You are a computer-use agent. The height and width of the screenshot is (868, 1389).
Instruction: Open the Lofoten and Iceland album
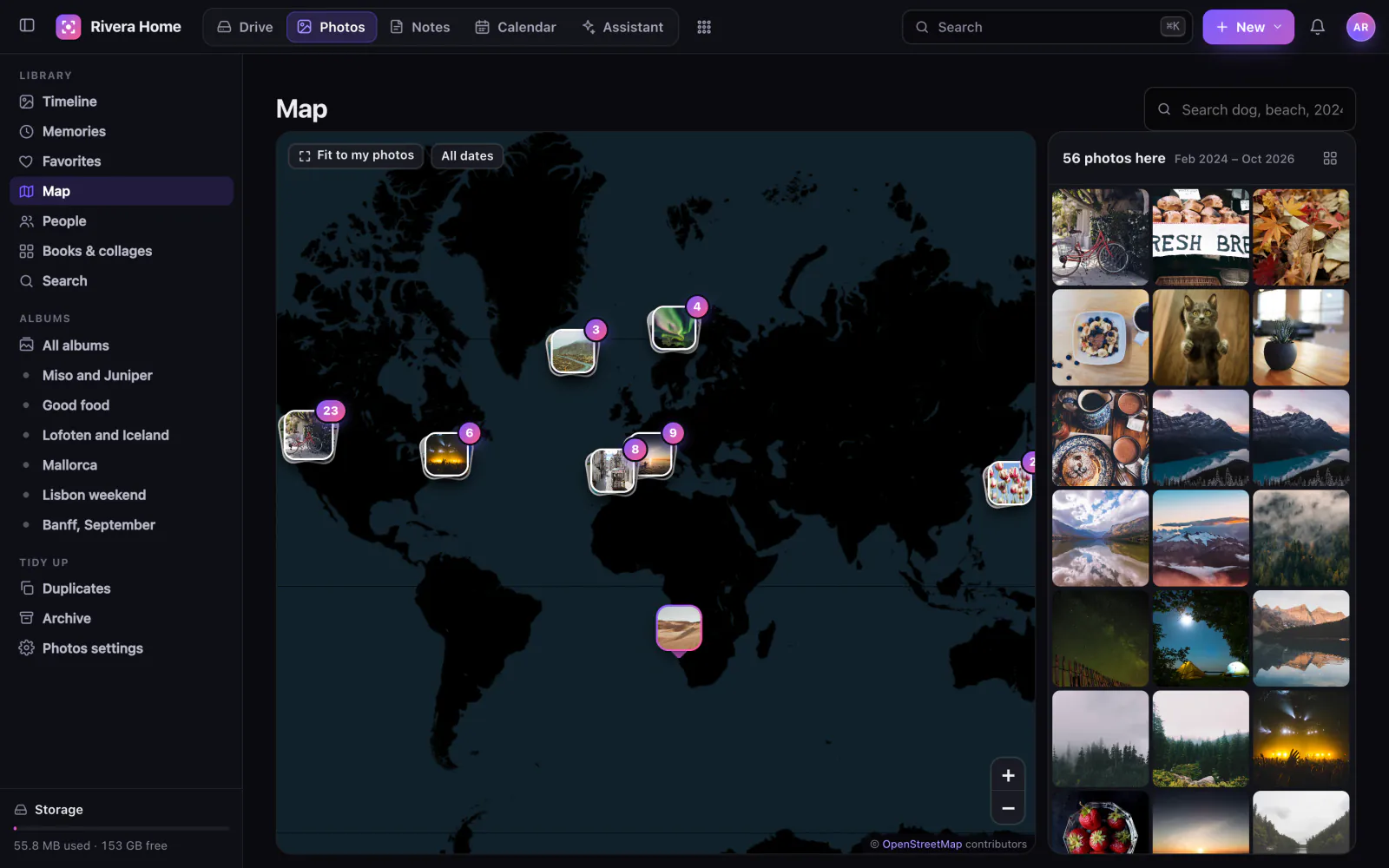(x=122, y=435)
